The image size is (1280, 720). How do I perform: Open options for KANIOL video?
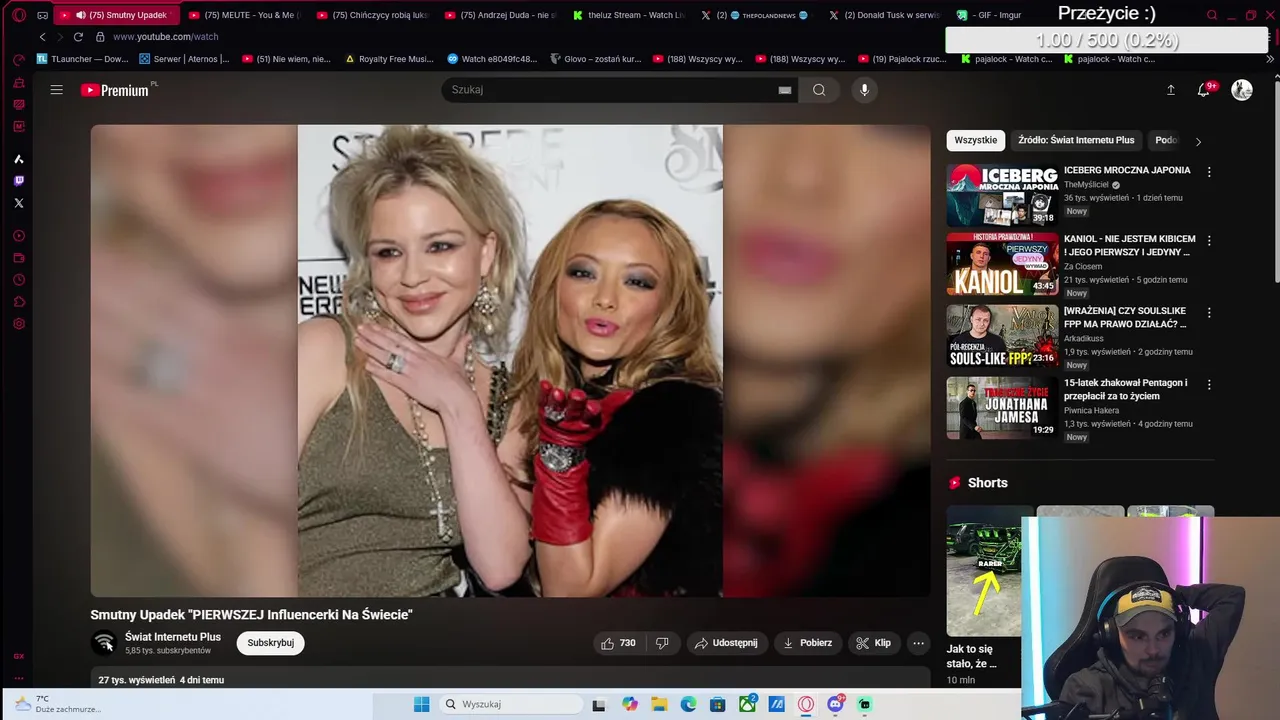coord(1209,241)
